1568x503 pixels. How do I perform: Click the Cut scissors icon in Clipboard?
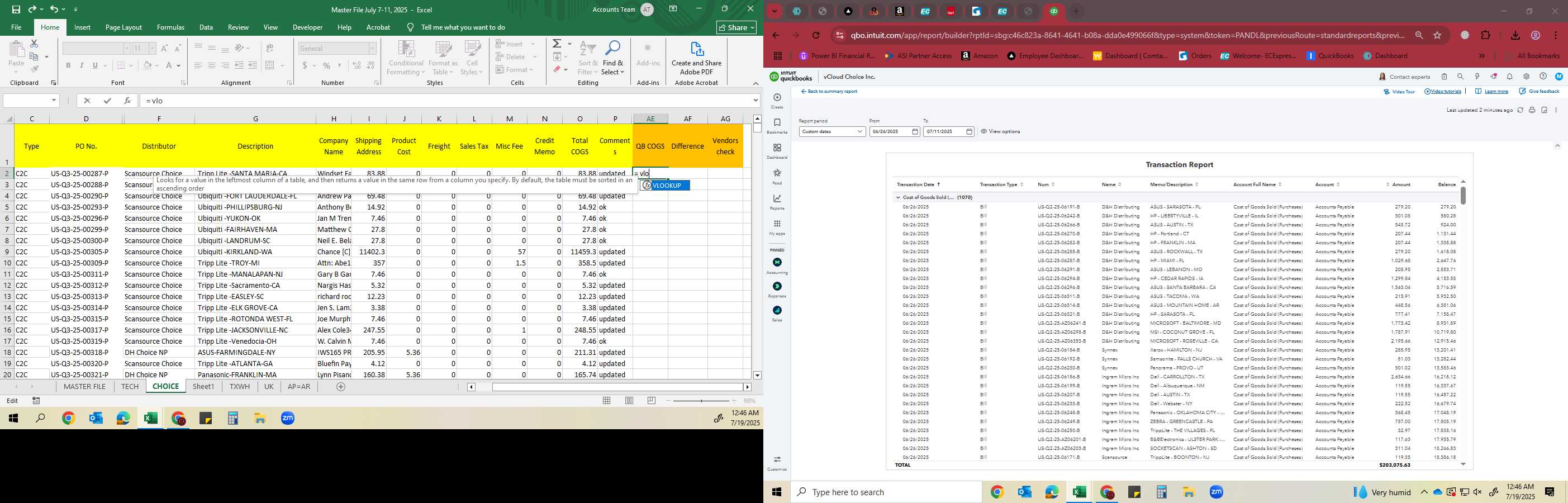pyautogui.click(x=34, y=44)
